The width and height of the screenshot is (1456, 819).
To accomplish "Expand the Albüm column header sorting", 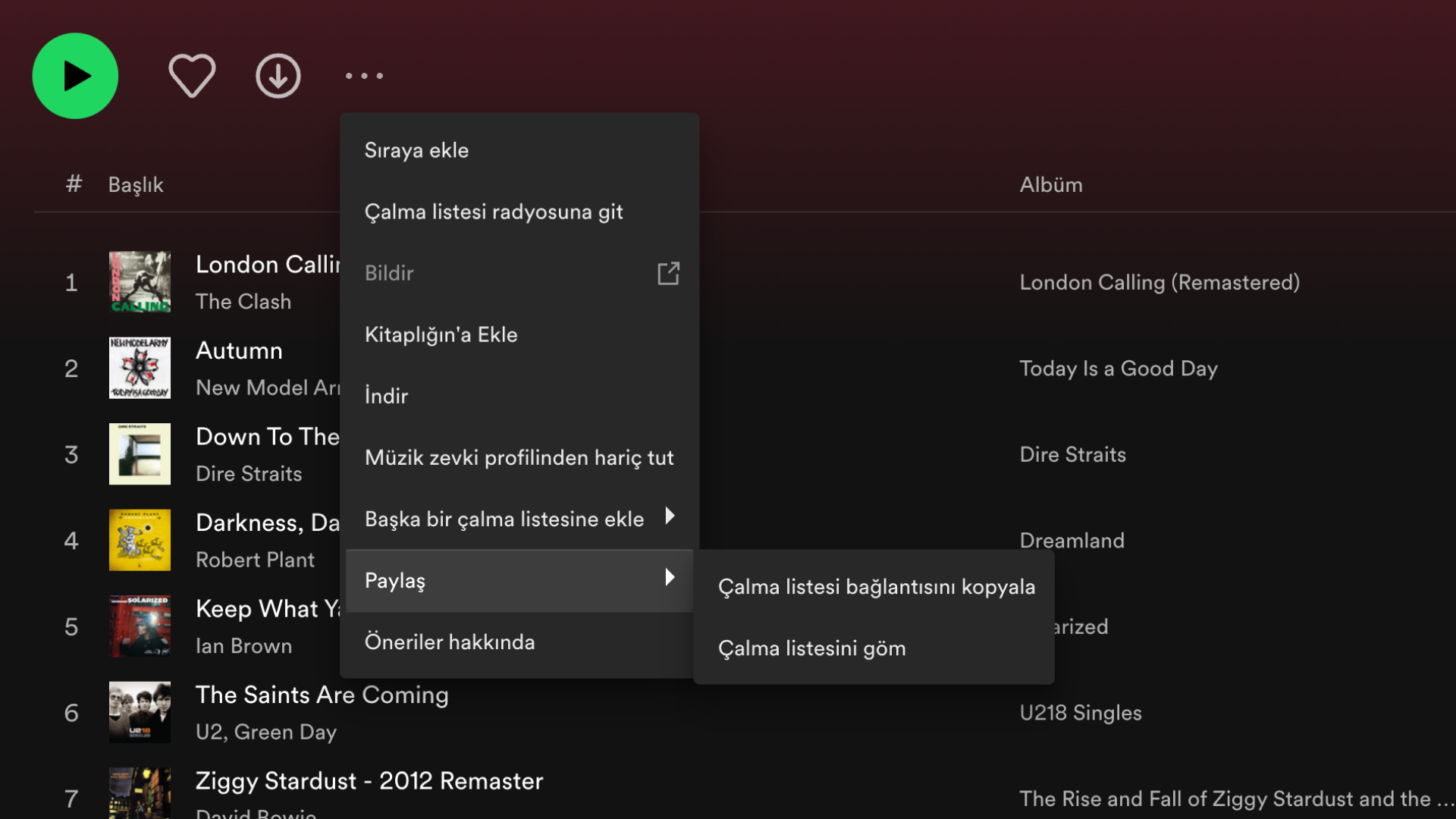I will [1050, 184].
